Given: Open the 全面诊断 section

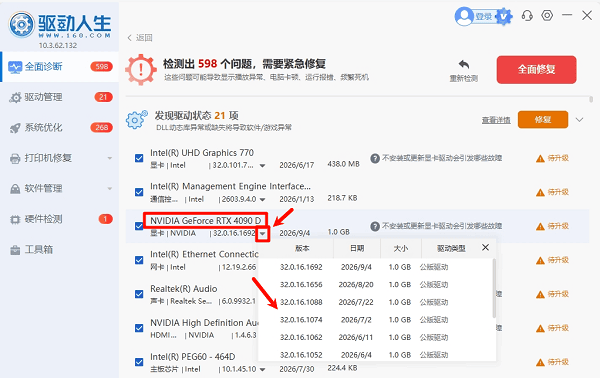Looking at the screenshot, I should point(60,67).
